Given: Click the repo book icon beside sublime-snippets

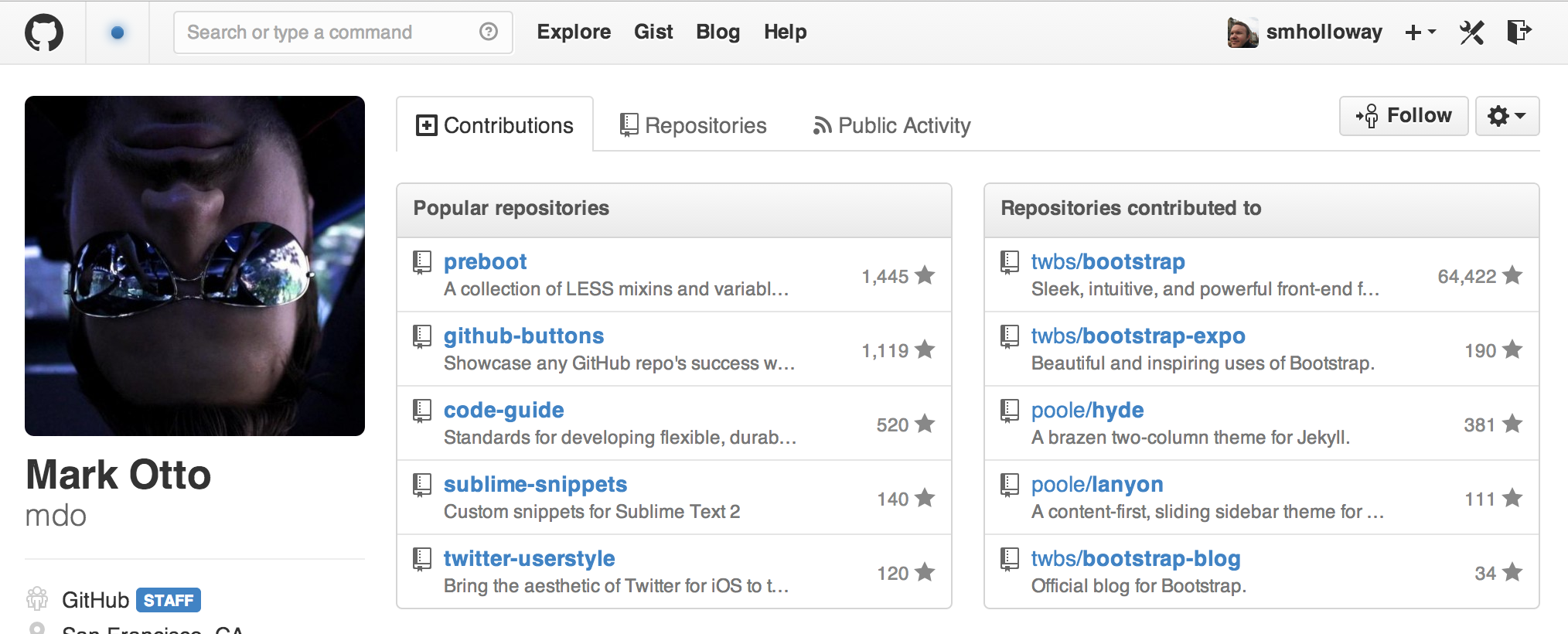Looking at the screenshot, I should coord(422,485).
